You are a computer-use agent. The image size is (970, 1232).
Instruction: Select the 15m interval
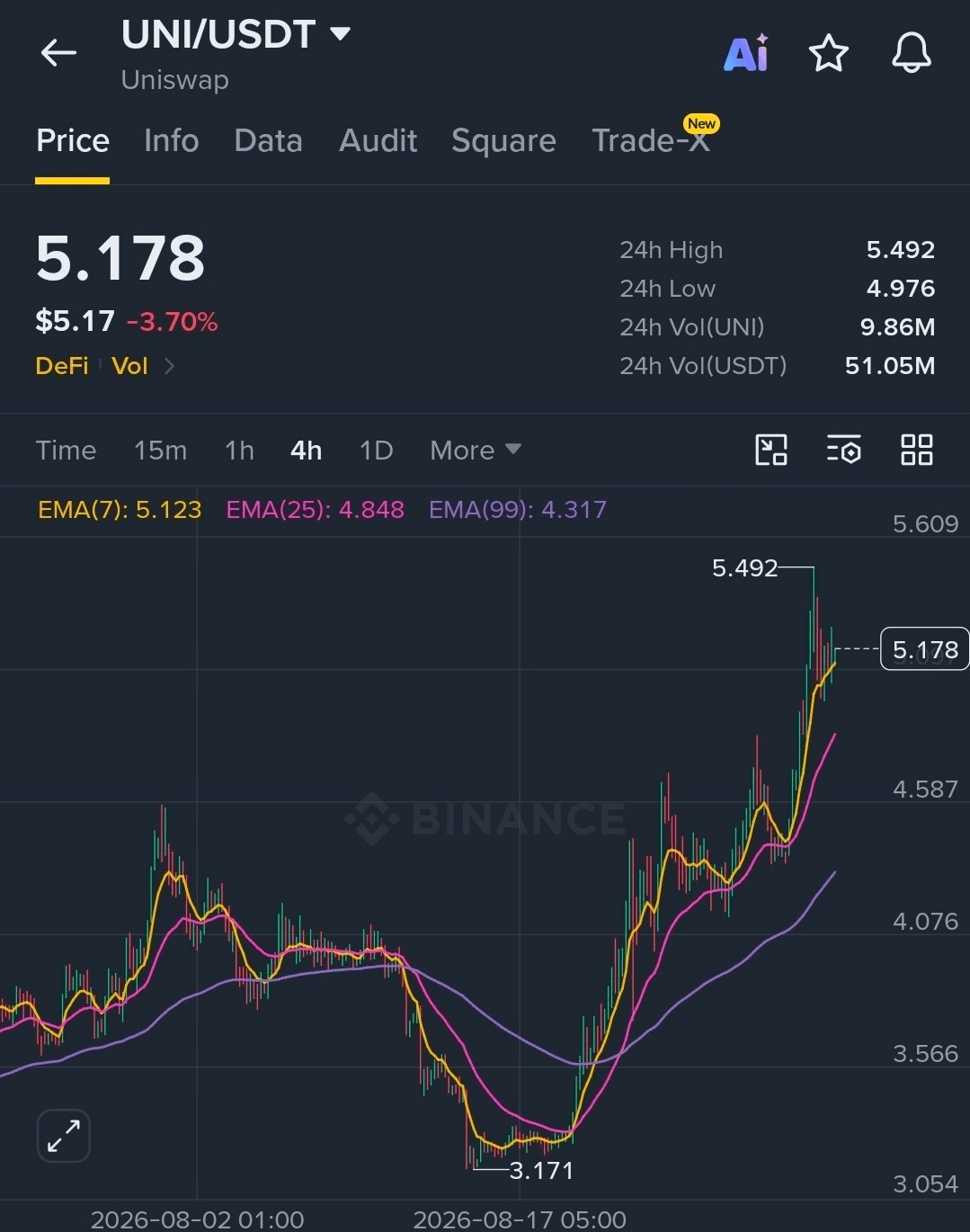tap(160, 450)
